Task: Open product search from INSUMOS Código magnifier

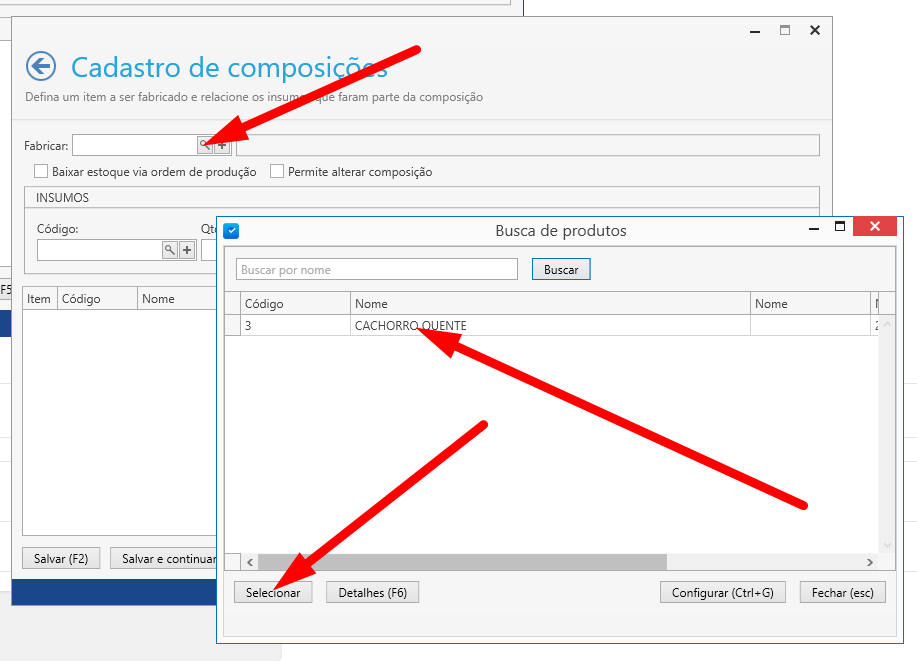Action: pyautogui.click(x=170, y=250)
